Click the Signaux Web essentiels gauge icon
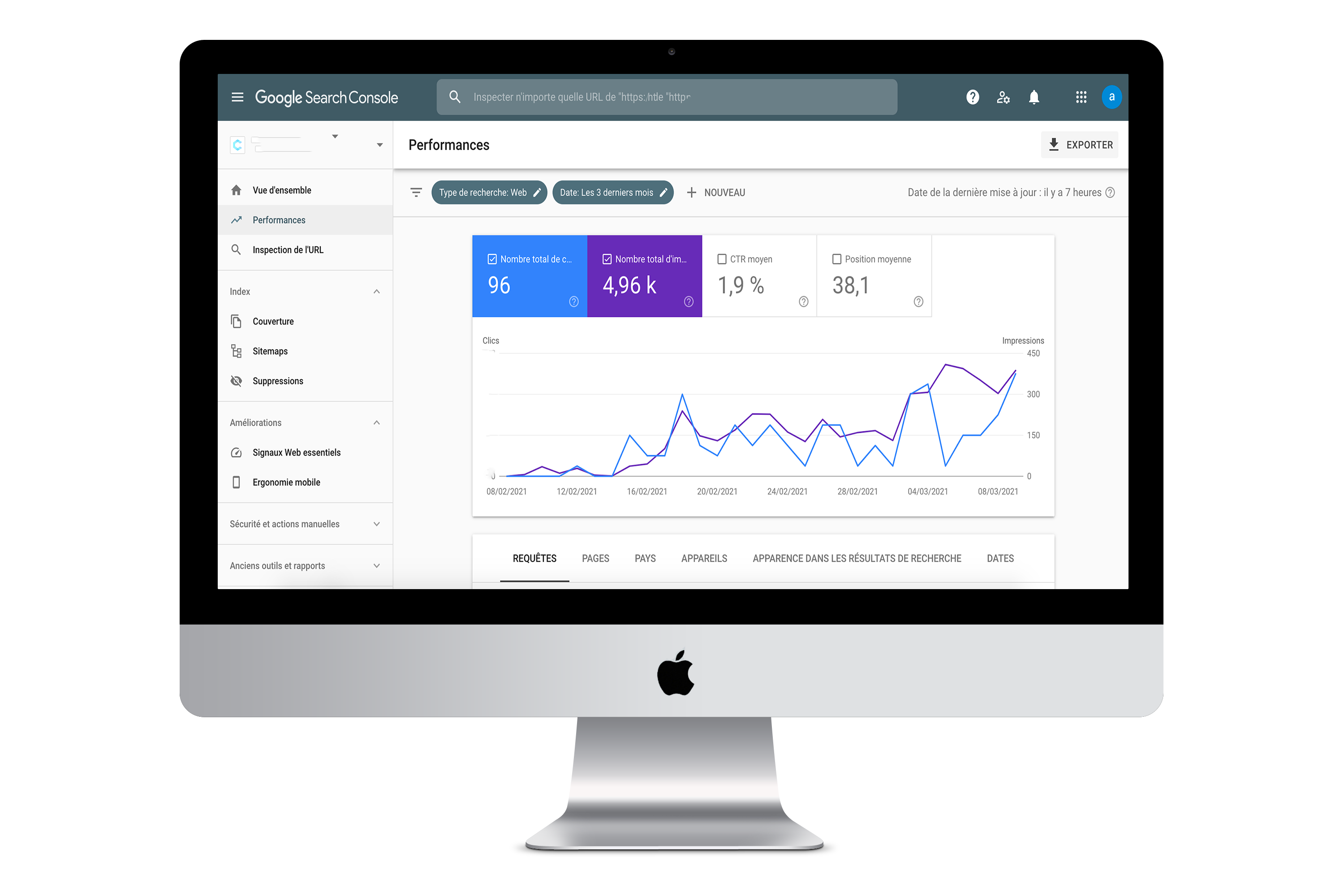Image resolution: width=1344 pixels, height=896 pixels. pos(236,452)
